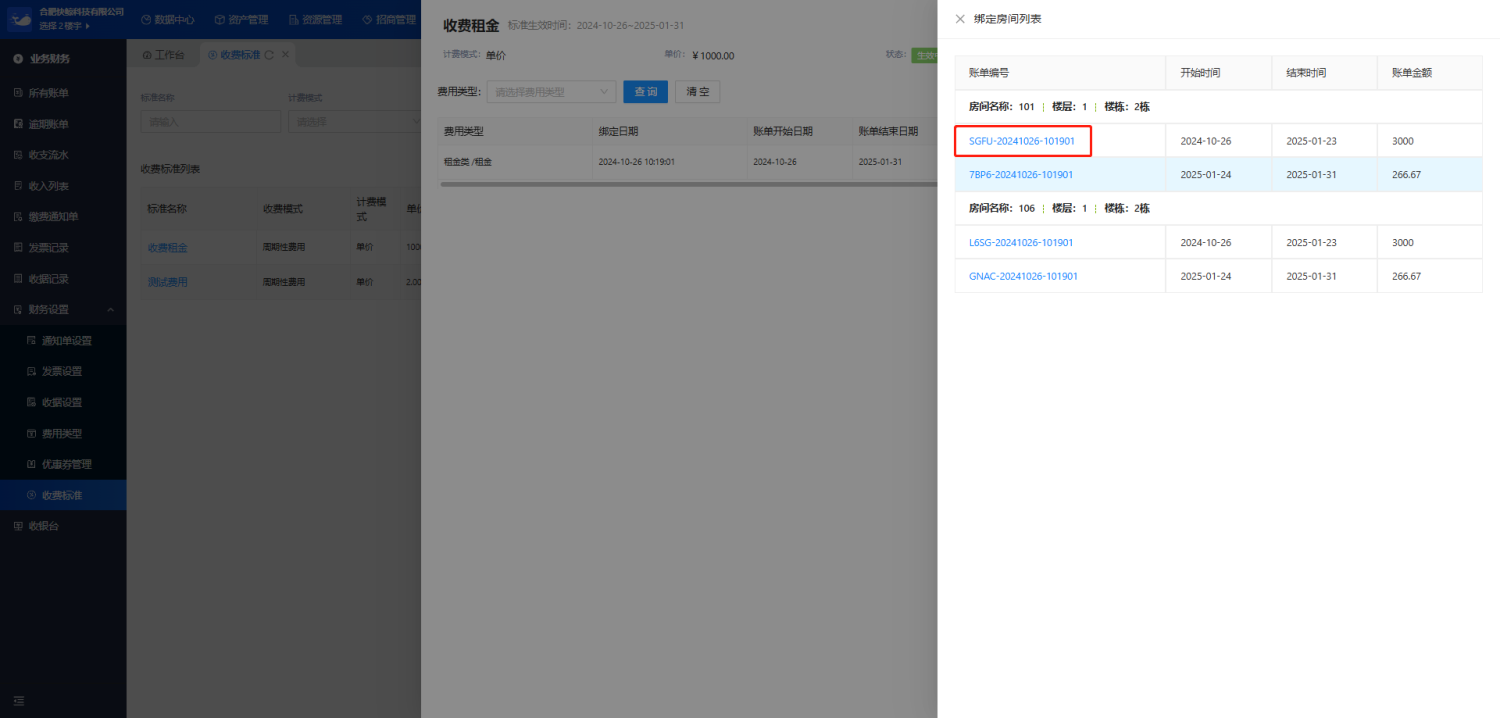The image size is (1500, 718).
Task: Close the 收费标准 tab
Action: pyautogui.click(x=285, y=55)
